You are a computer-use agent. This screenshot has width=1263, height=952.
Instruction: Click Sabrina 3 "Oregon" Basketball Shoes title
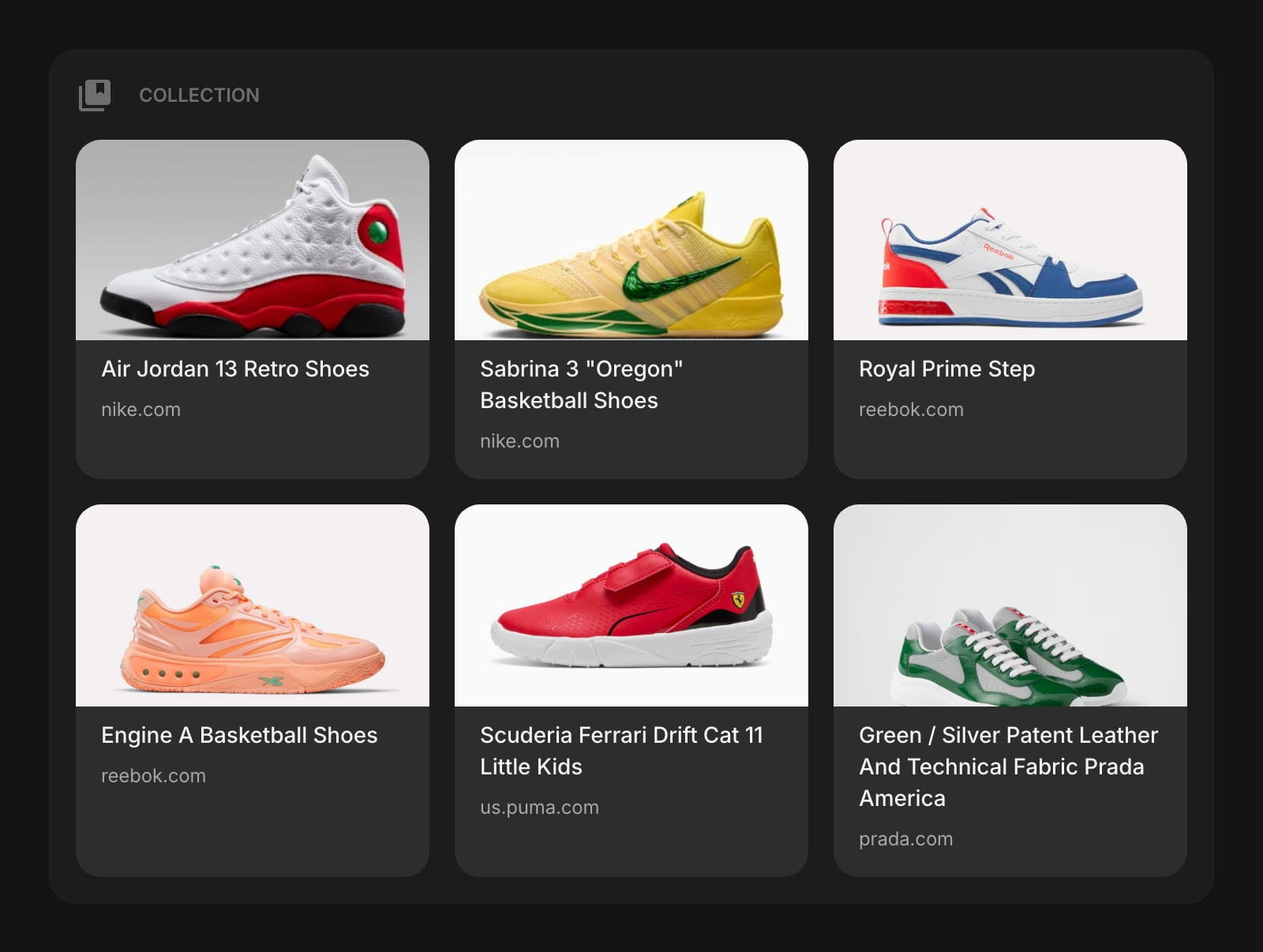(x=581, y=384)
